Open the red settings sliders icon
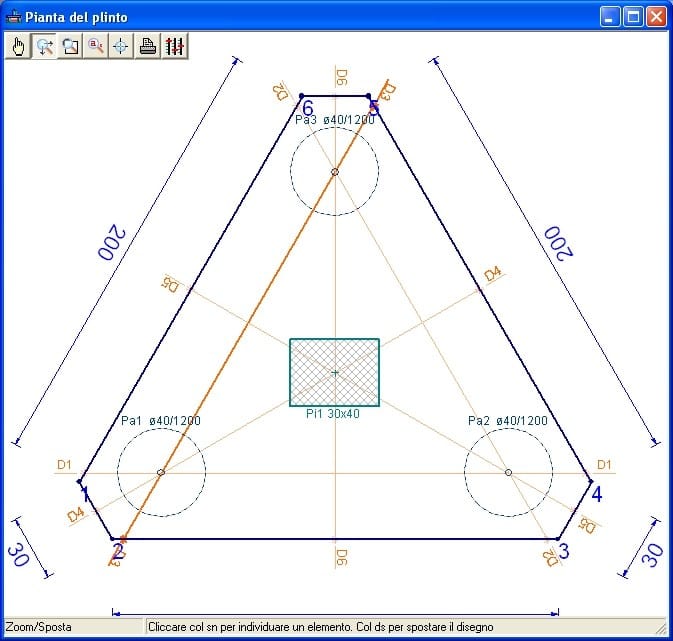This screenshot has width=673, height=641. point(174,46)
